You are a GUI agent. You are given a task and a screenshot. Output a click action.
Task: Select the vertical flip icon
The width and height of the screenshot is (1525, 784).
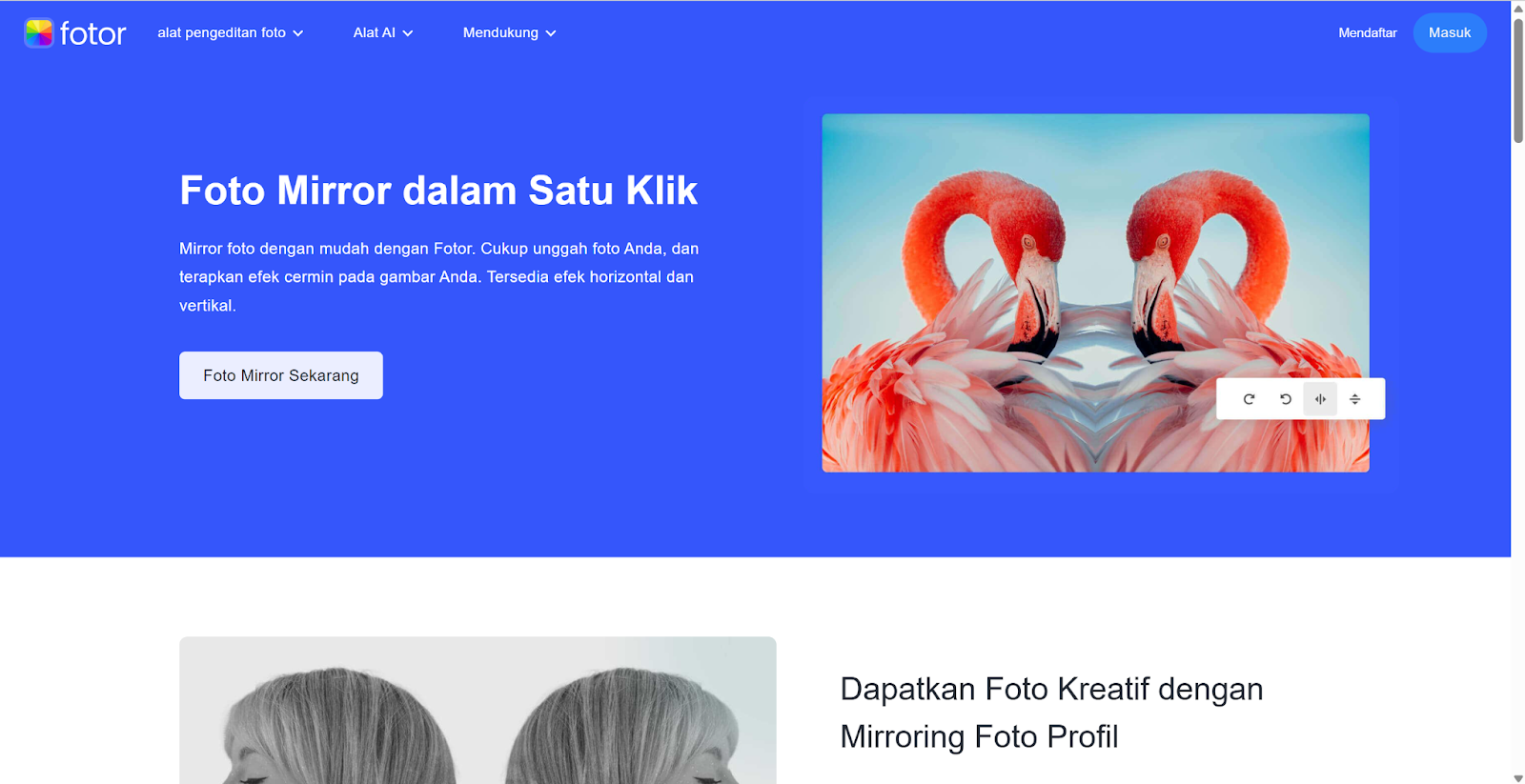pyautogui.click(x=1354, y=399)
